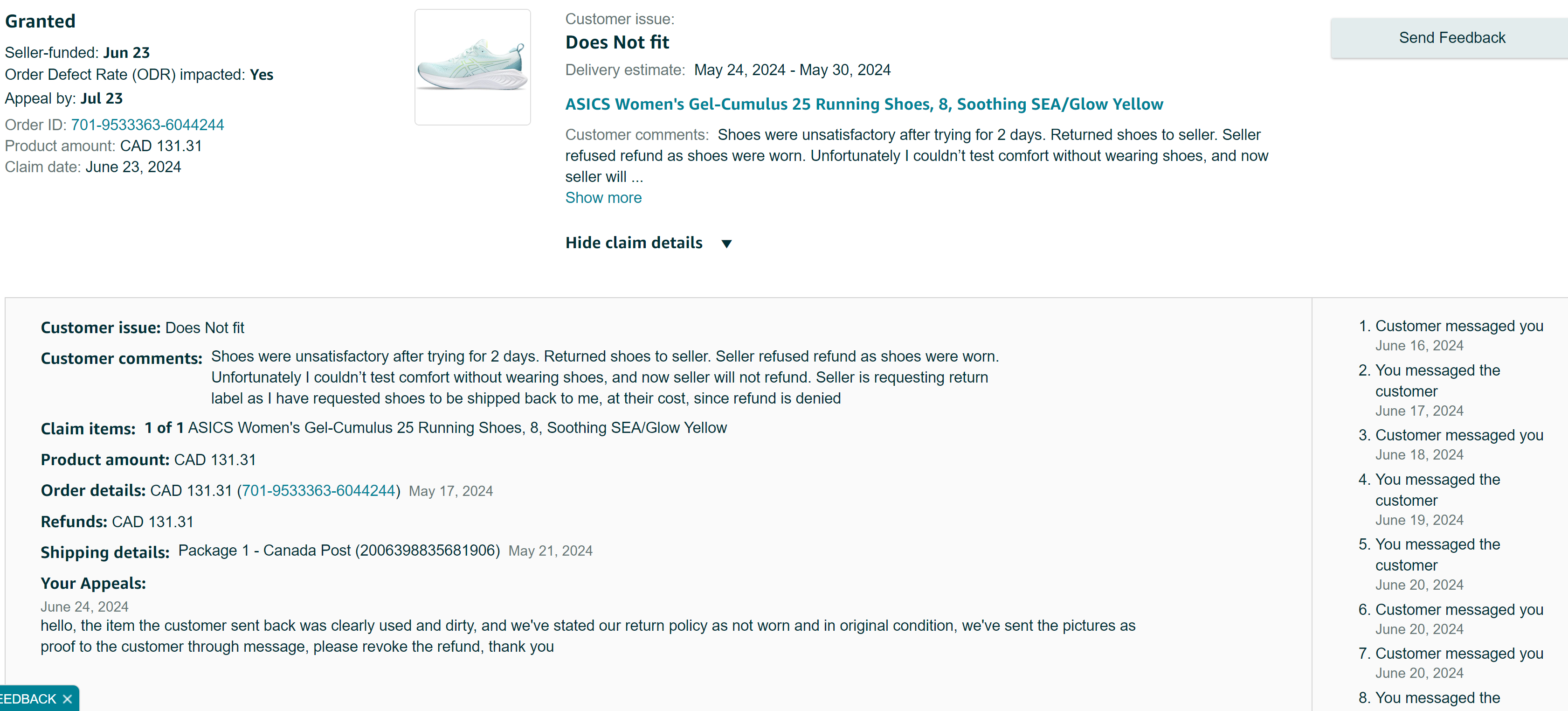Close the Feedback tab with the X icon
1568x711 pixels.
(x=68, y=699)
